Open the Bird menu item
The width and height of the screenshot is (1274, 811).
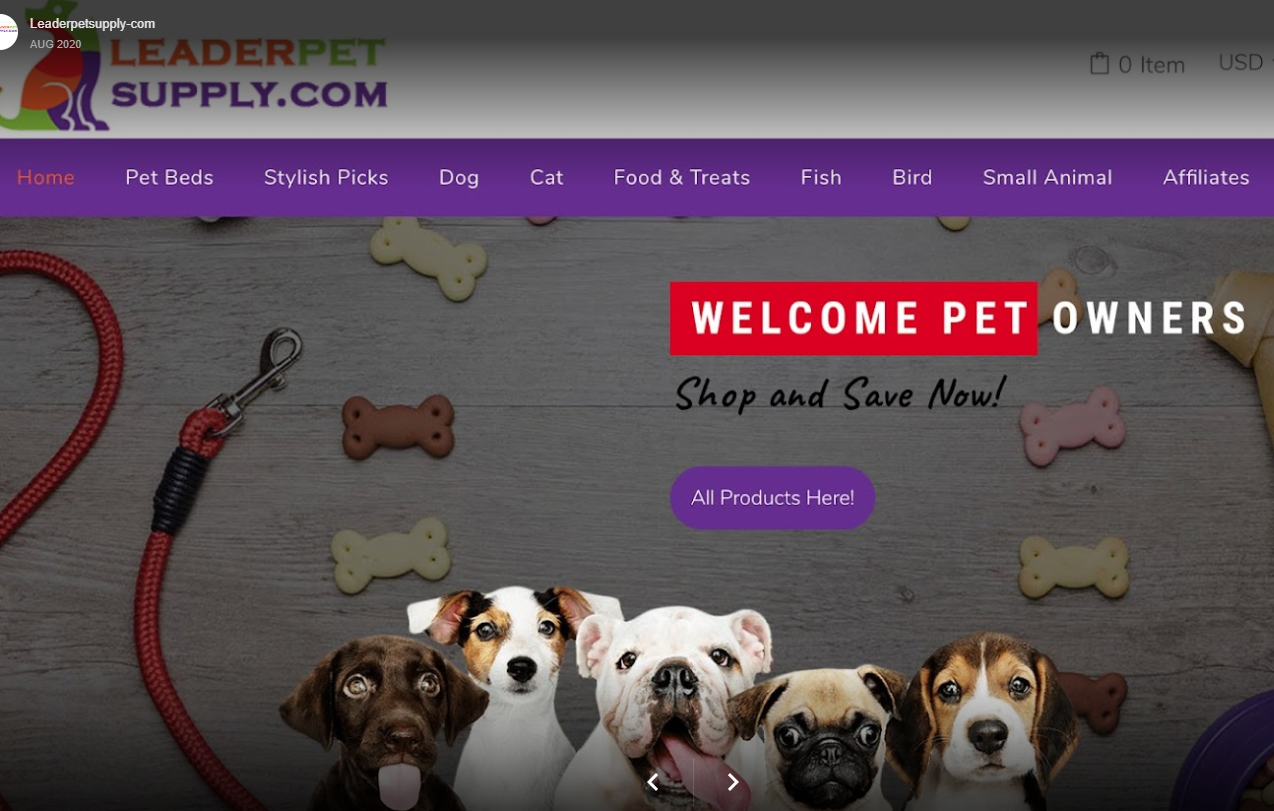click(912, 177)
